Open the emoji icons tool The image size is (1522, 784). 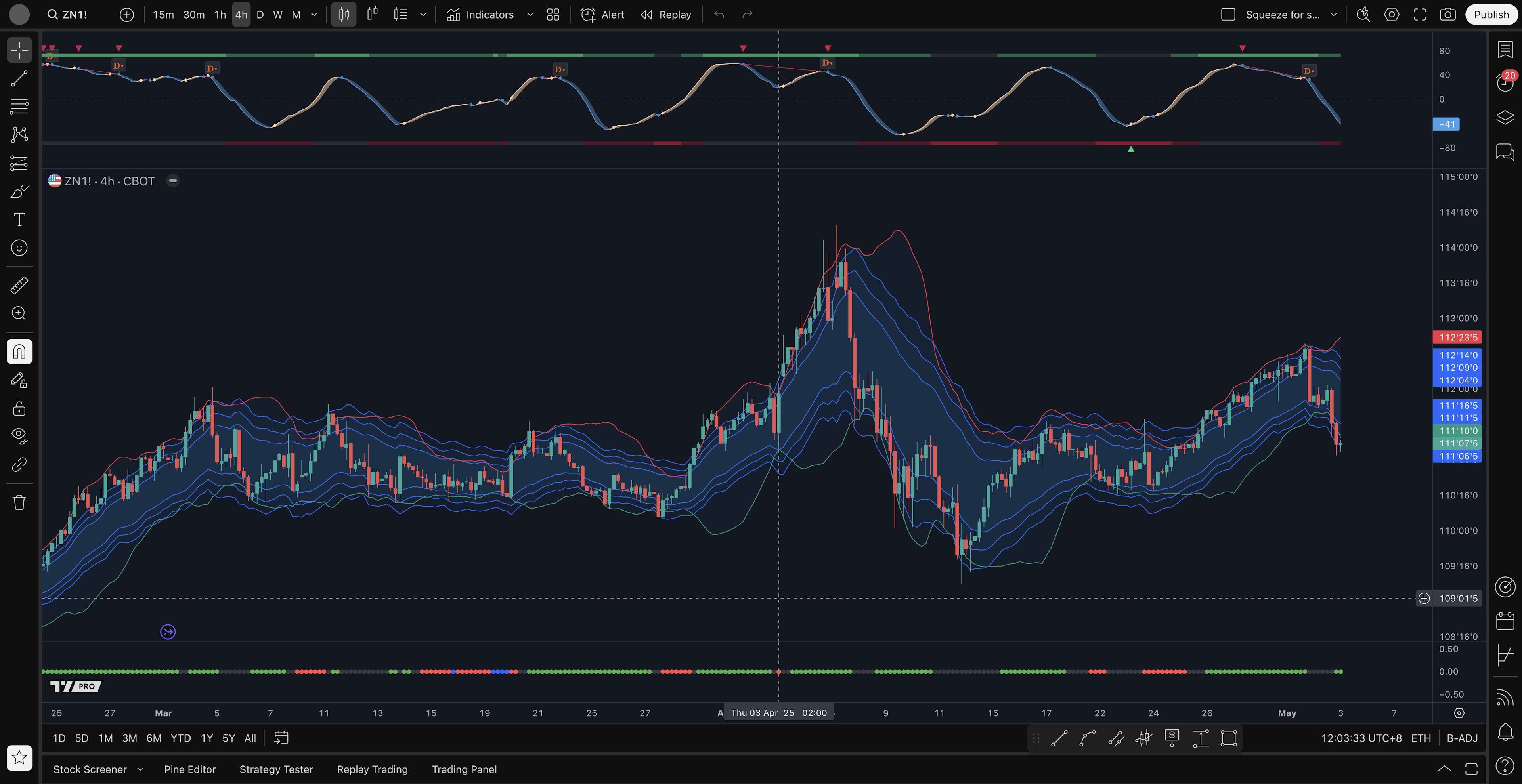(x=19, y=248)
